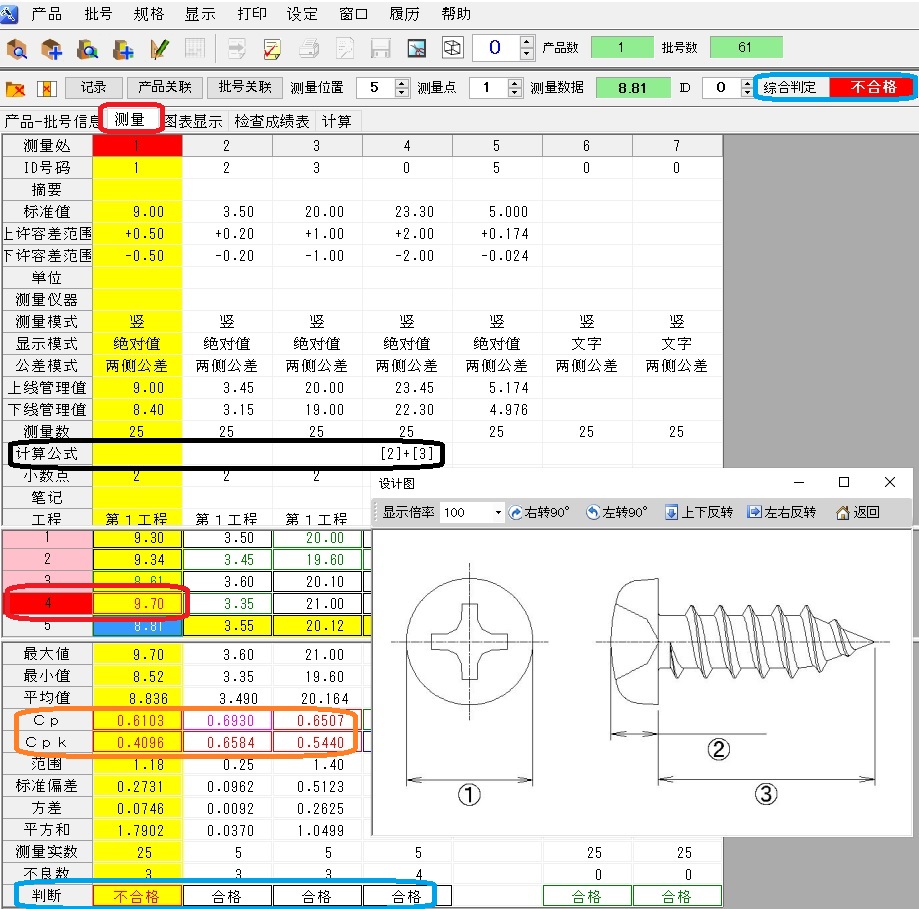This screenshot has width=919, height=909.
Task: Click the application icon in the top-left corner
Action: 9,13
